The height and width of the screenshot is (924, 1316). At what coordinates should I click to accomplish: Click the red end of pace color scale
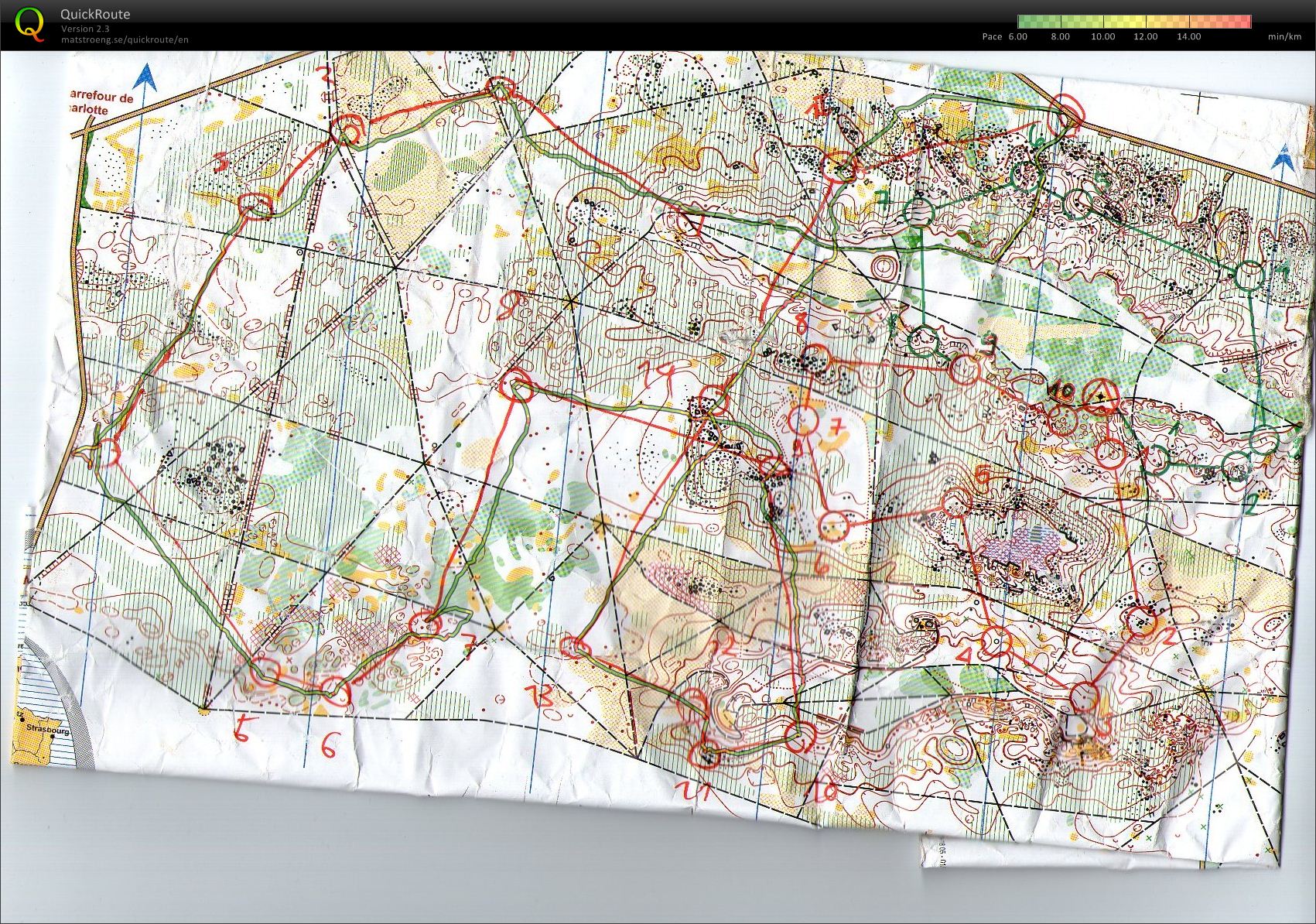pyautogui.click(x=1243, y=22)
